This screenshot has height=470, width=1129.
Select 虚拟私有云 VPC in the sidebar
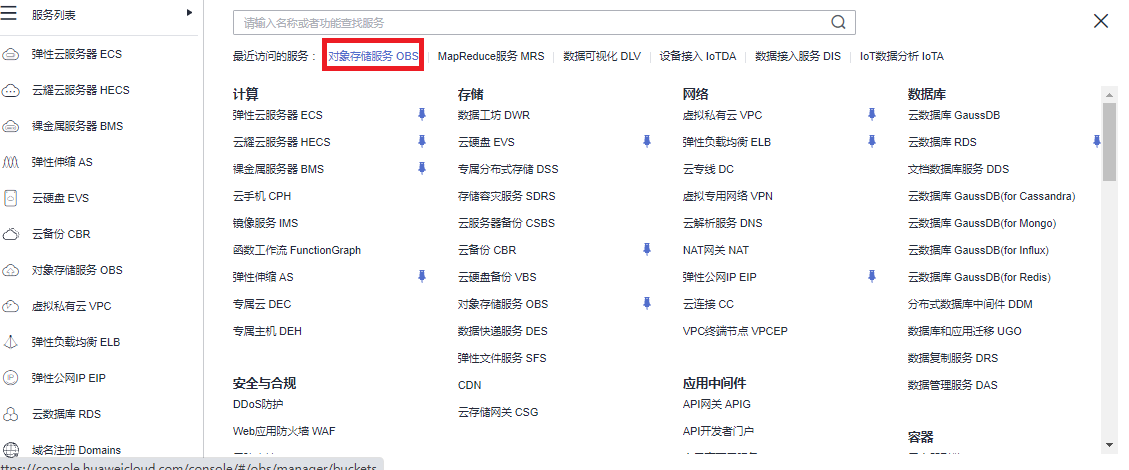tap(72, 307)
